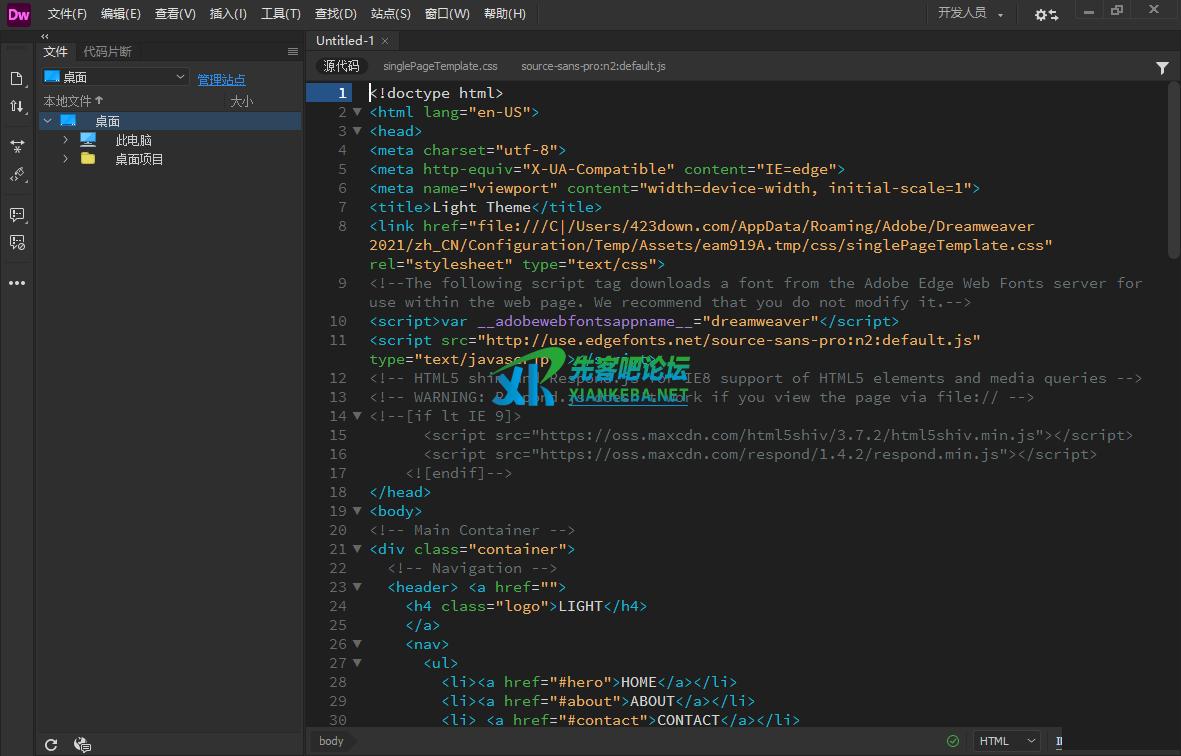Open the 桌面 site dropdown
The width and height of the screenshot is (1181, 756).
114,77
